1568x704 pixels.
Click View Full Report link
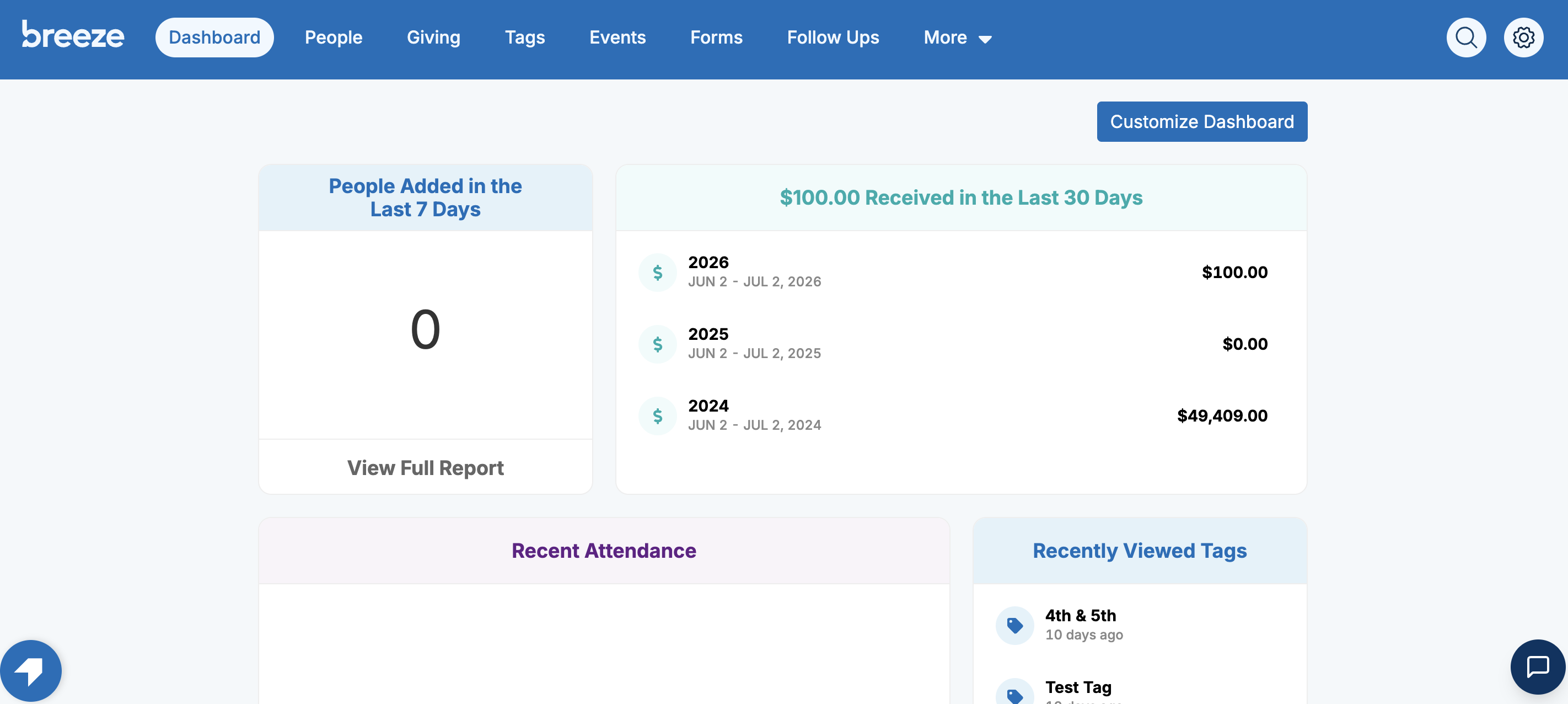click(x=425, y=468)
